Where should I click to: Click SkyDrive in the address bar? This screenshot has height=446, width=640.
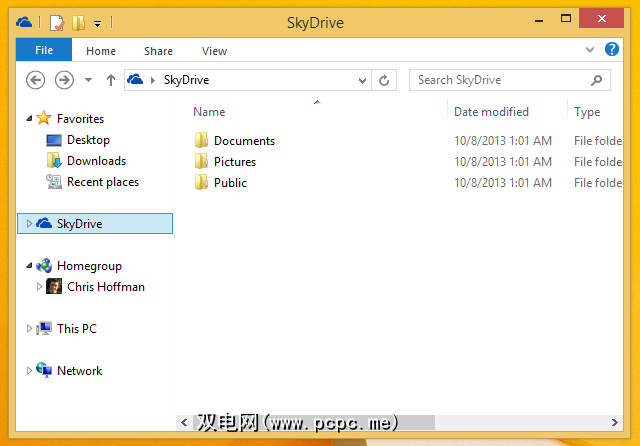pos(187,80)
